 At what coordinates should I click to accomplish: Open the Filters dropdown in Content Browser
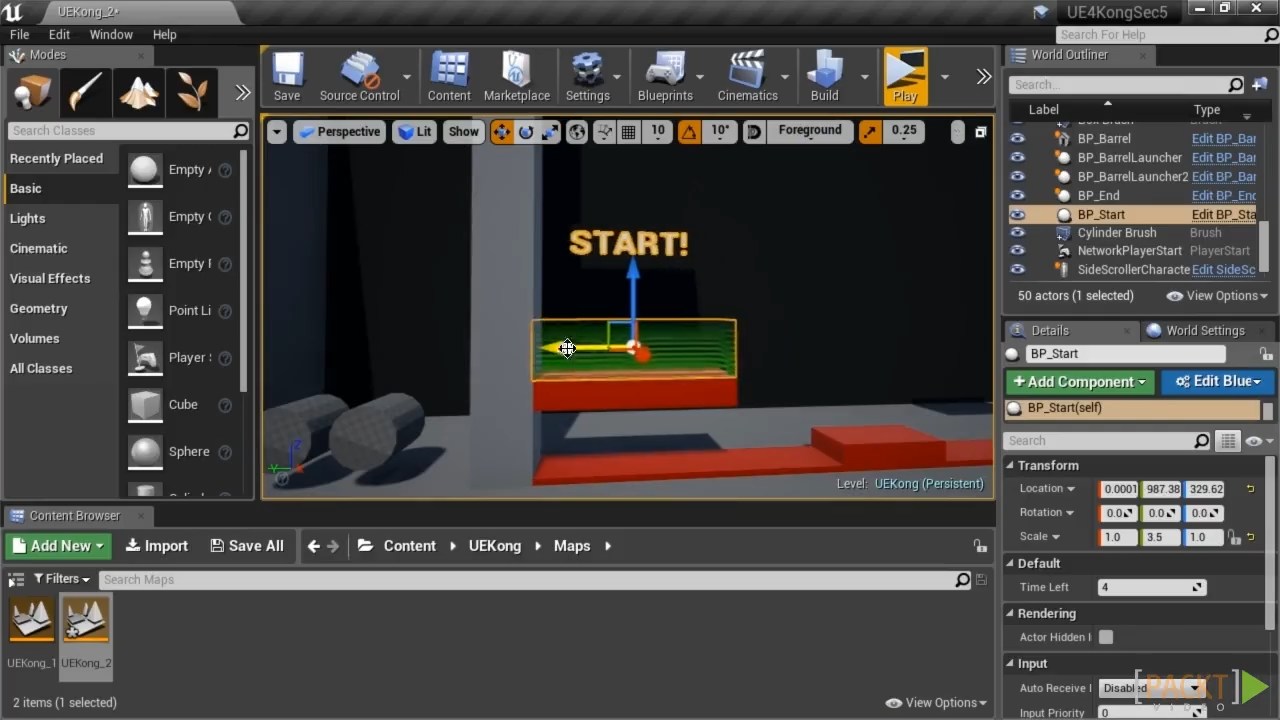[62, 579]
